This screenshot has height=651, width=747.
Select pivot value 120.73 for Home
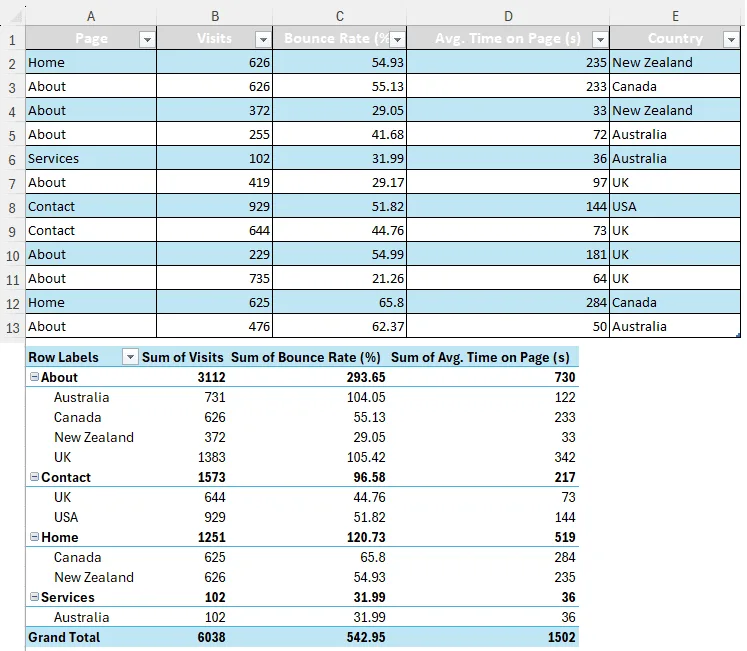[366, 537]
